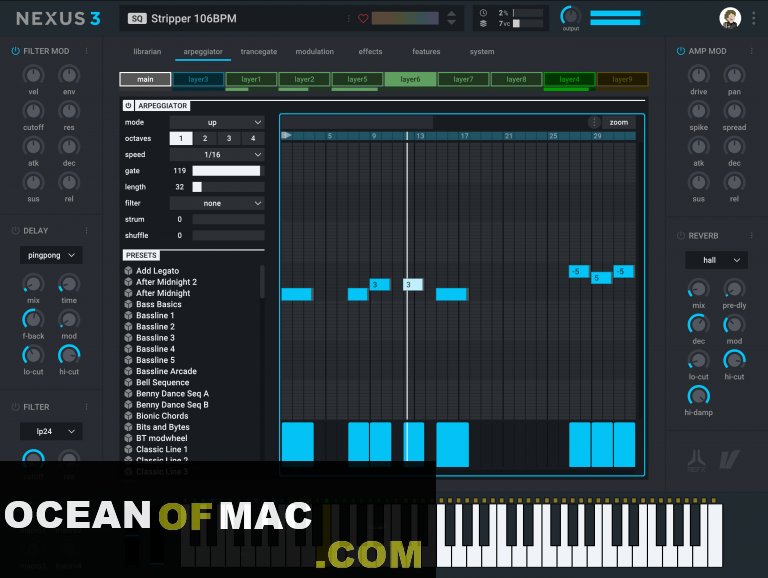Open the arpeggiator mode dropdown
768x578 pixels.
(217, 122)
